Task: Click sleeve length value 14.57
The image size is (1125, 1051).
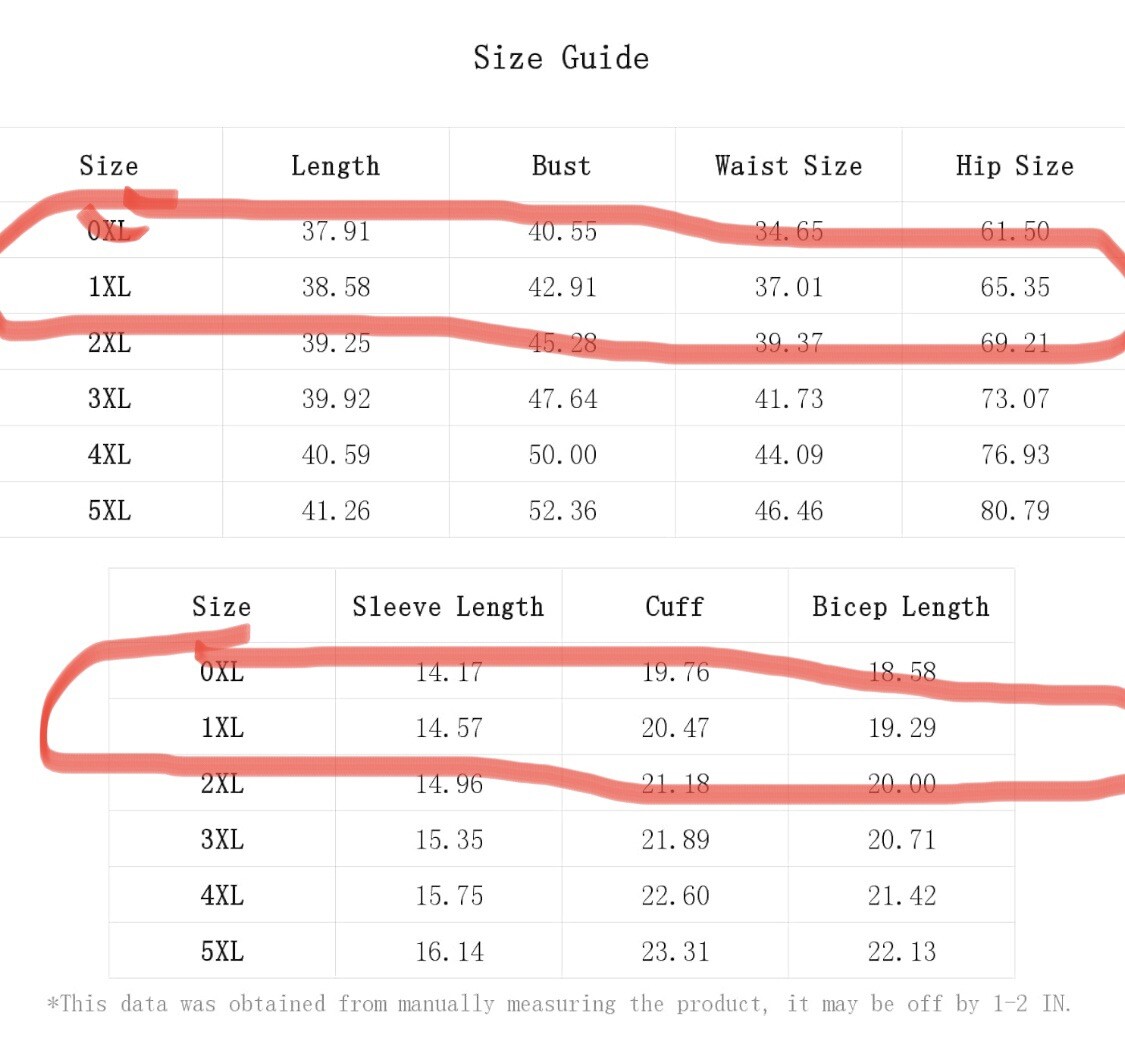Action: coord(449,728)
